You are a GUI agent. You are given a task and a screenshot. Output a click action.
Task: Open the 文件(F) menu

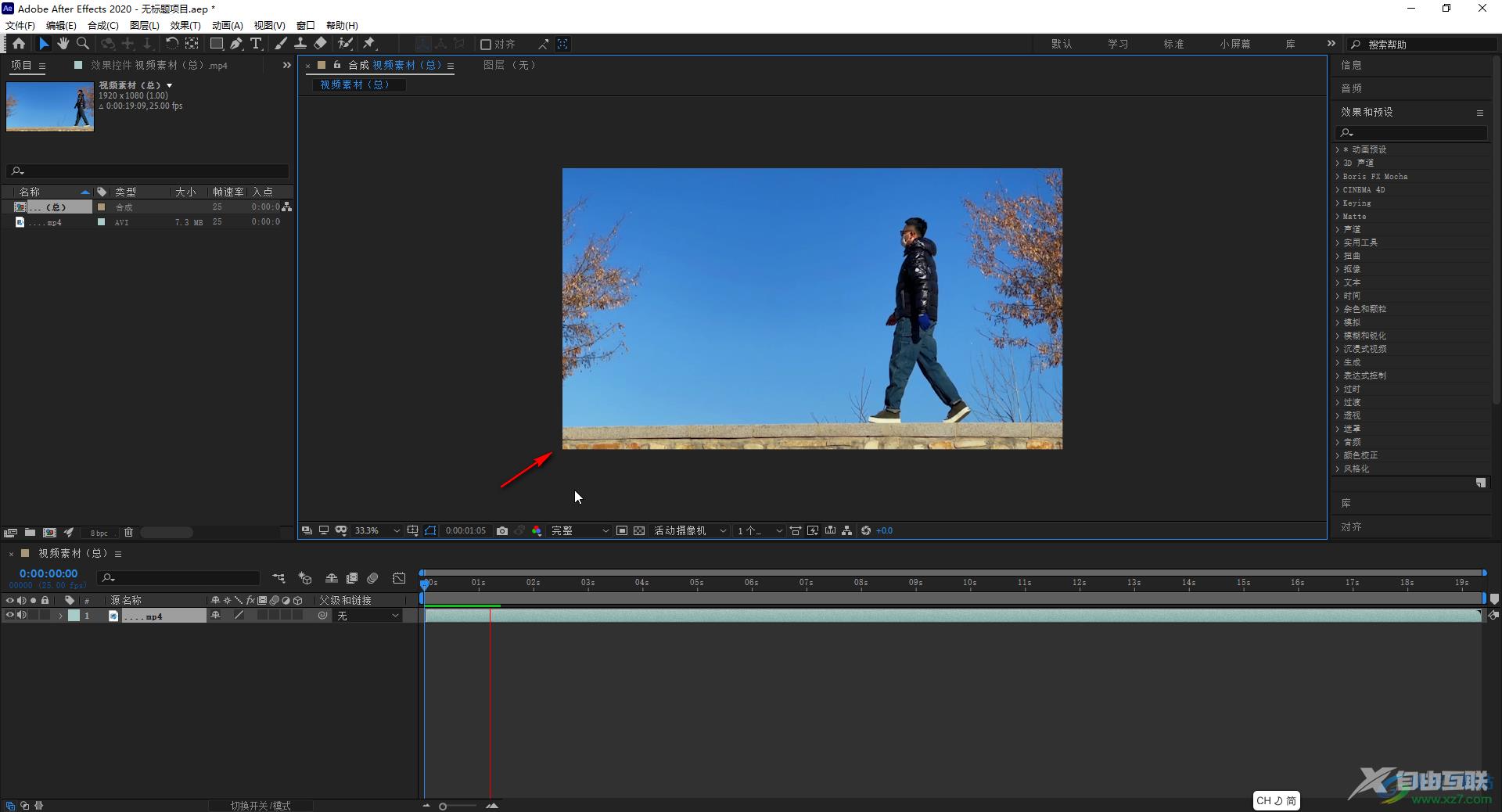(20, 25)
